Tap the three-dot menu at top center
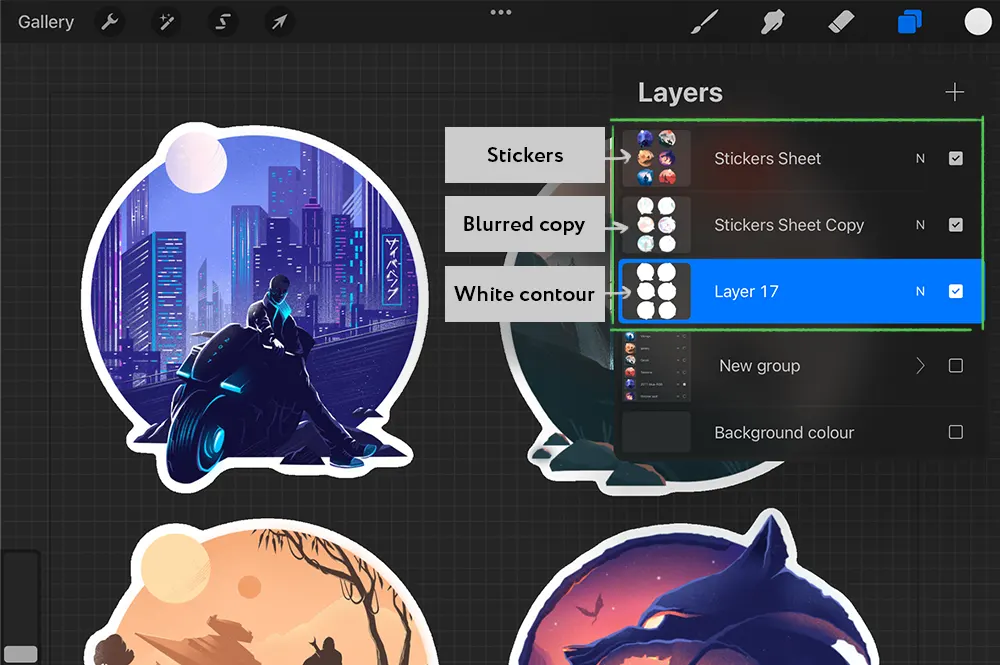Screen dimensions: 1000x665 501,12
